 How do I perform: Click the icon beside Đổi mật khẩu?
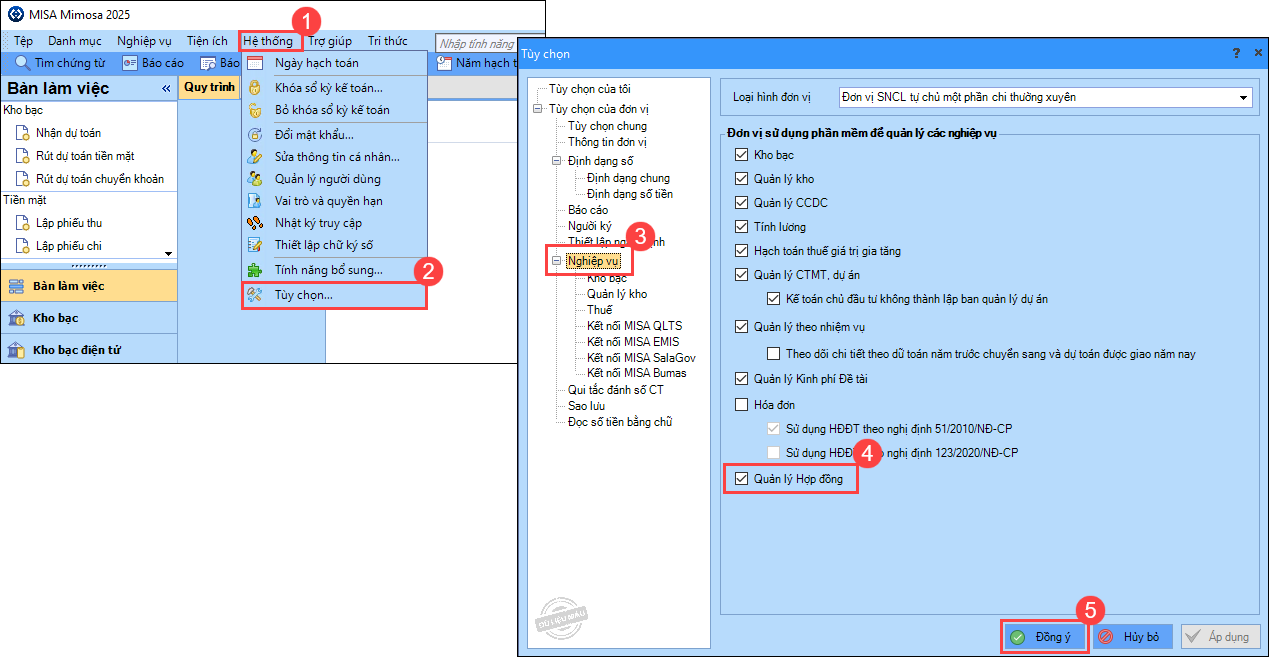pos(255,134)
